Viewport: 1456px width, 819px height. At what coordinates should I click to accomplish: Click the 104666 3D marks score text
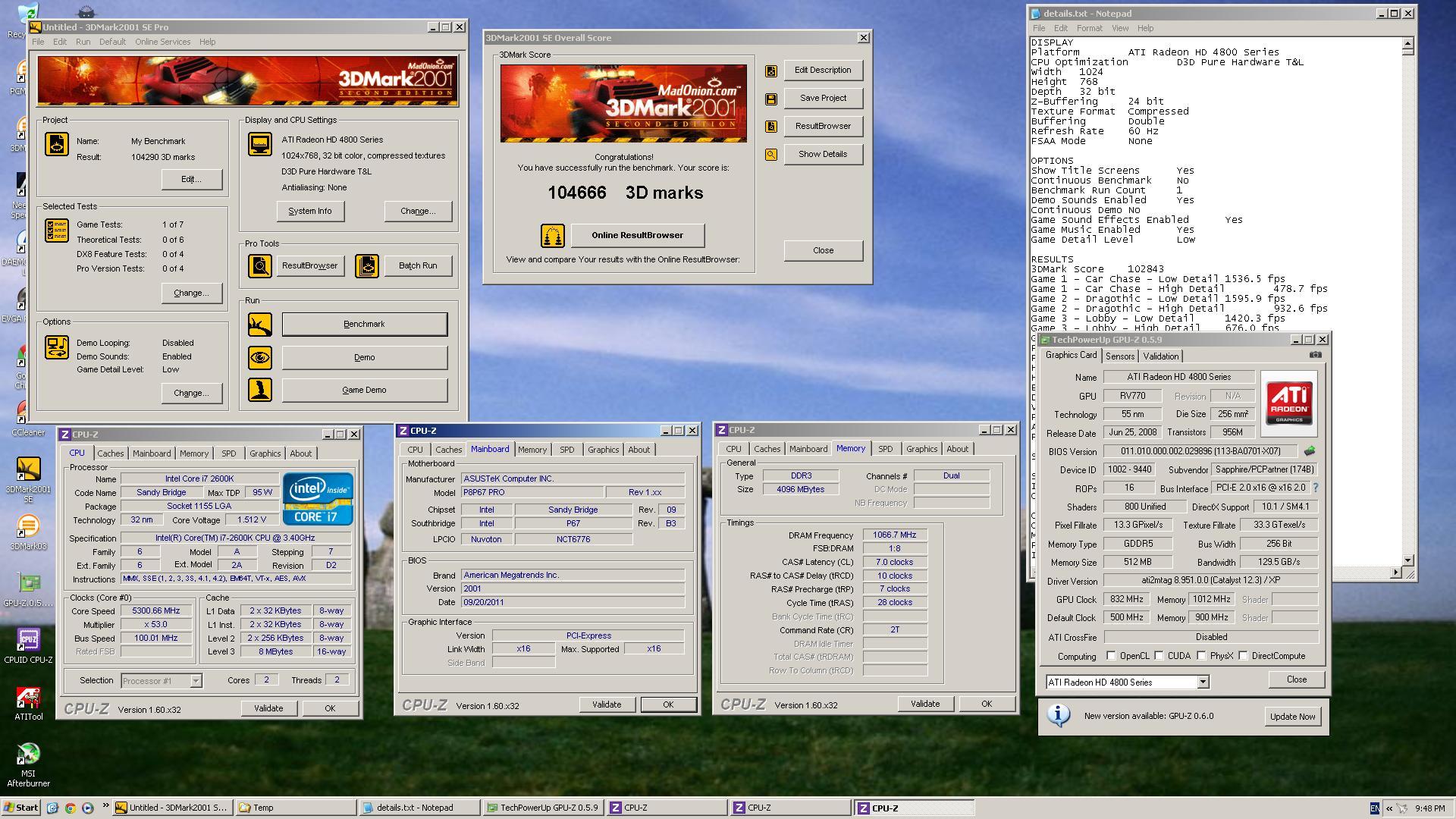pyautogui.click(x=626, y=193)
